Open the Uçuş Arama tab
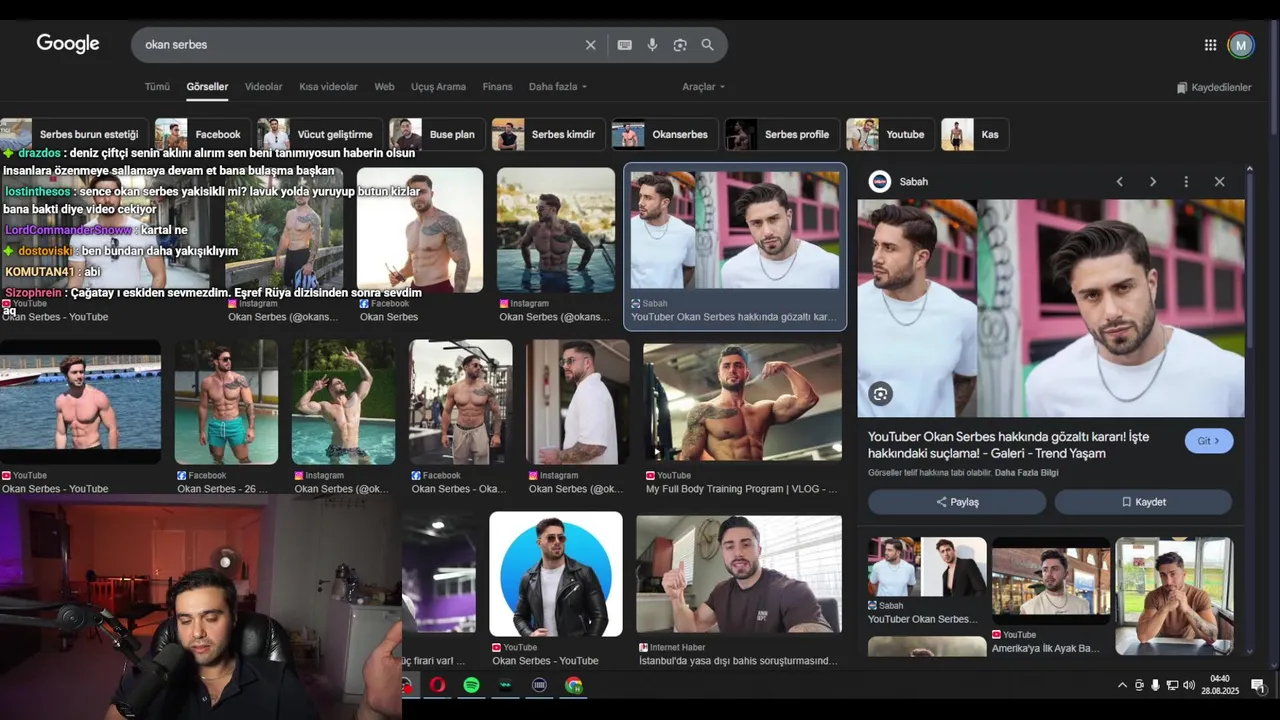 (438, 87)
